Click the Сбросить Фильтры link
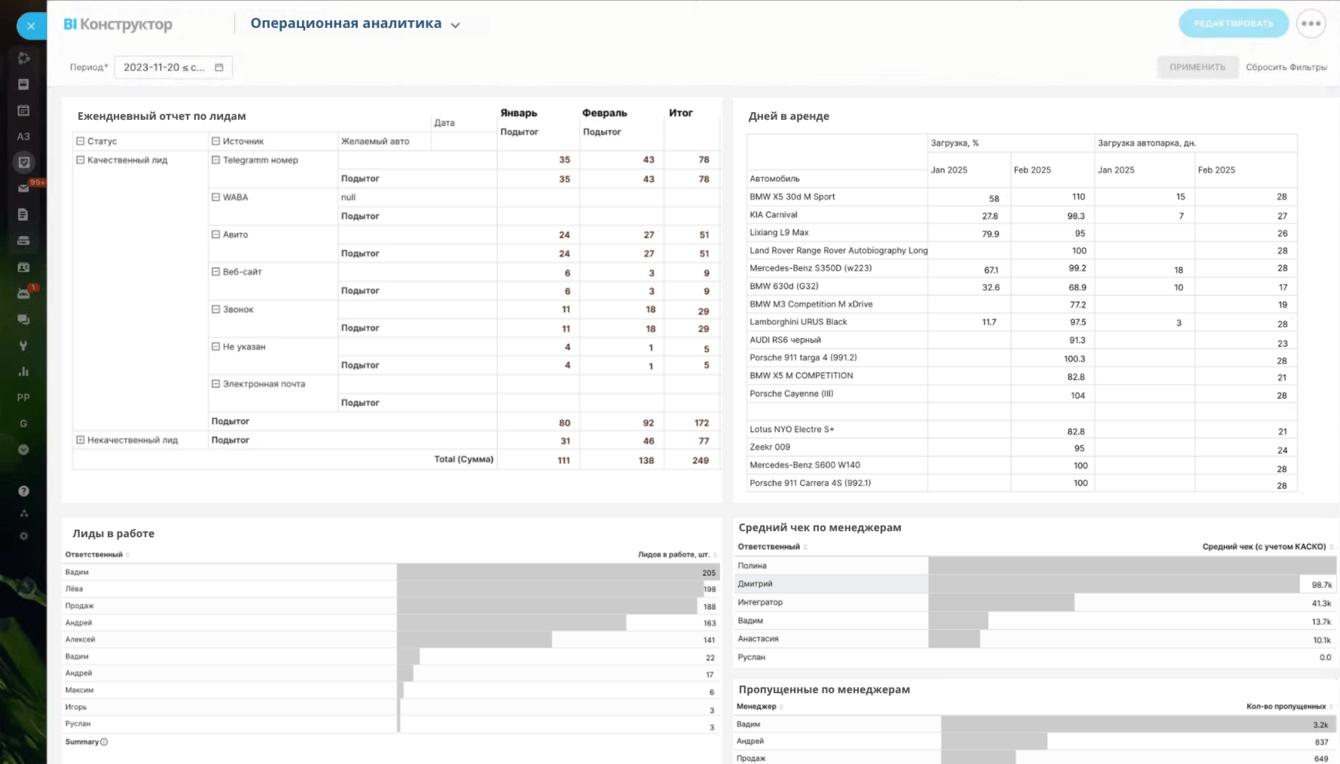 point(1286,67)
